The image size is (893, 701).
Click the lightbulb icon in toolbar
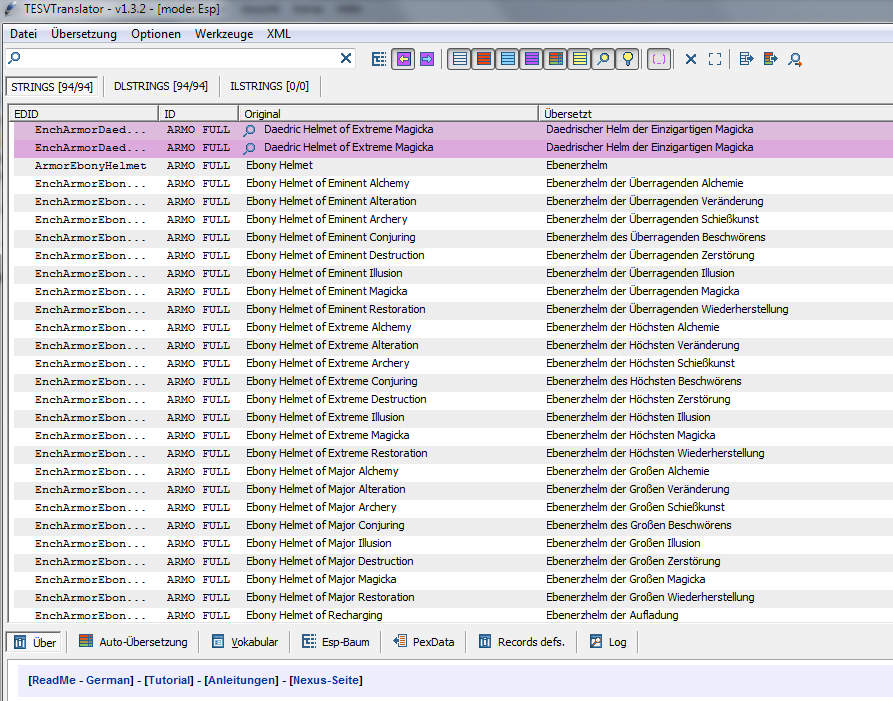click(627, 59)
